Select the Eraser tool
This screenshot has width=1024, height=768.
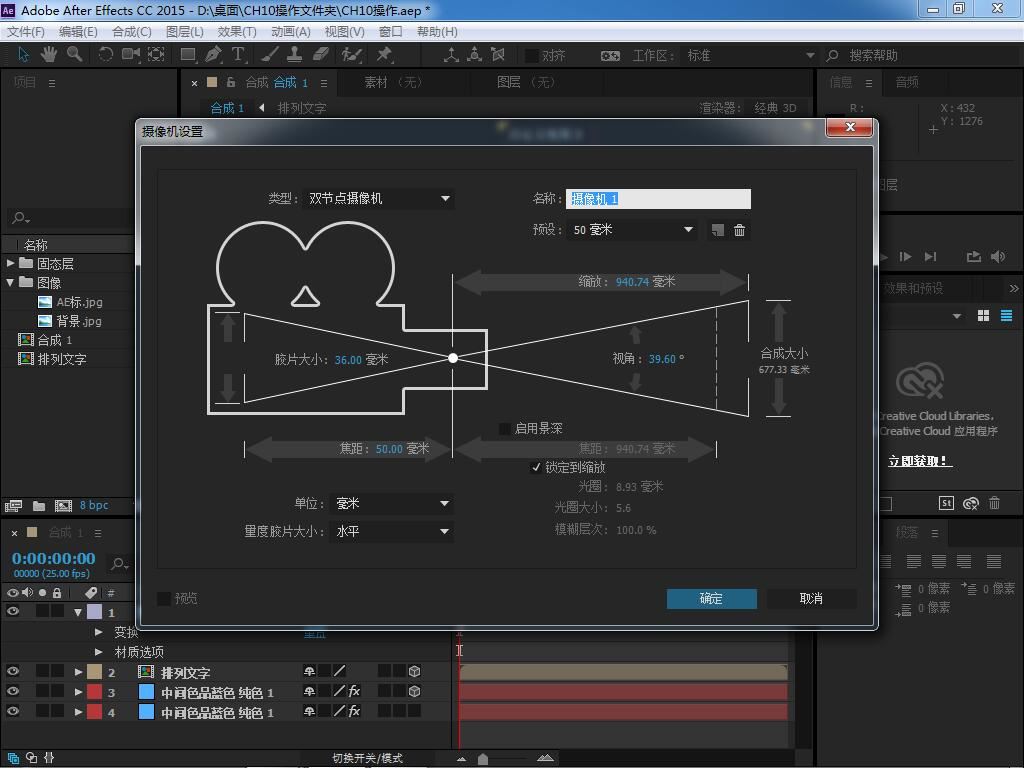pos(321,55)
